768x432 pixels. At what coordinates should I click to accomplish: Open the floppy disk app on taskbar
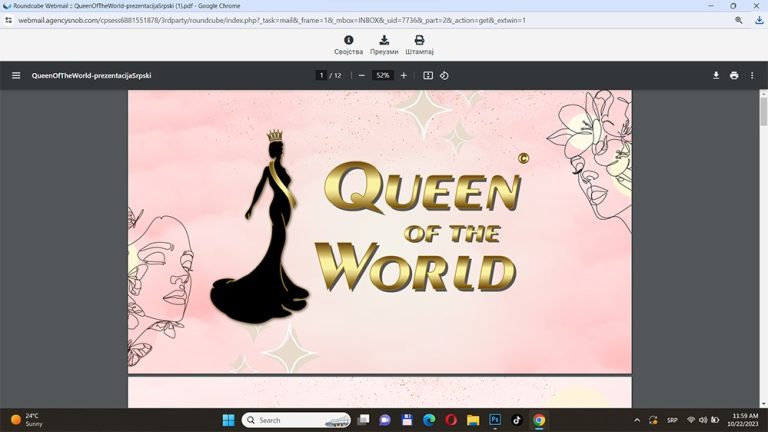[x=407, y=420]
